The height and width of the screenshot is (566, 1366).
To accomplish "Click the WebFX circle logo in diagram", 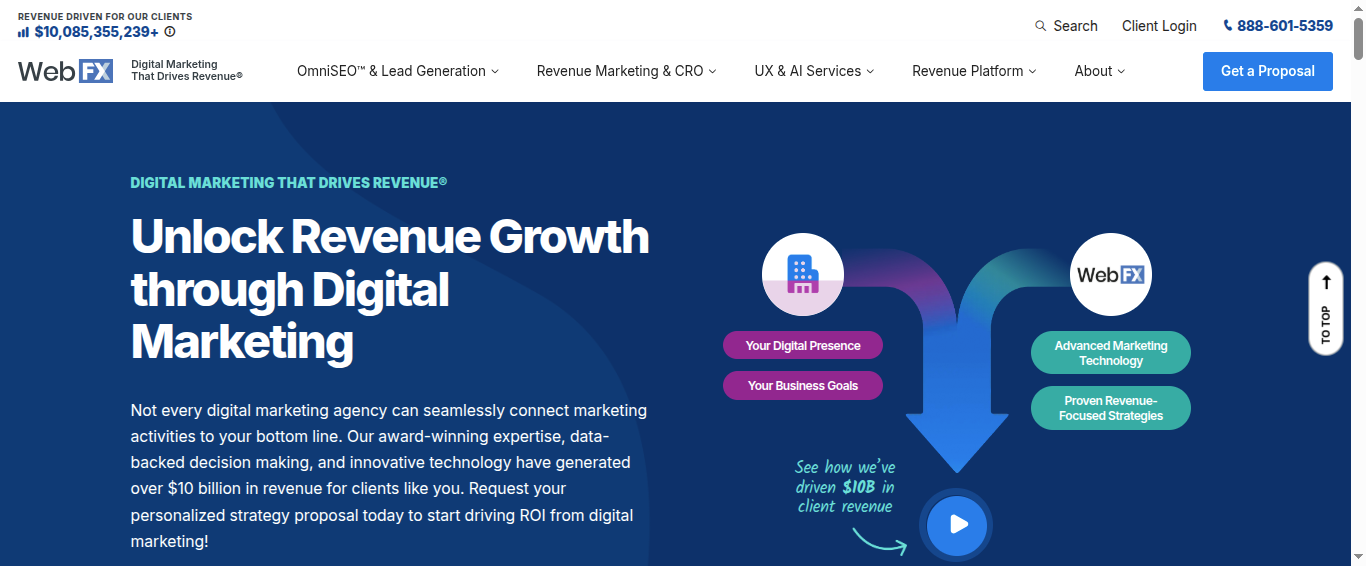I will point(1110,274).
